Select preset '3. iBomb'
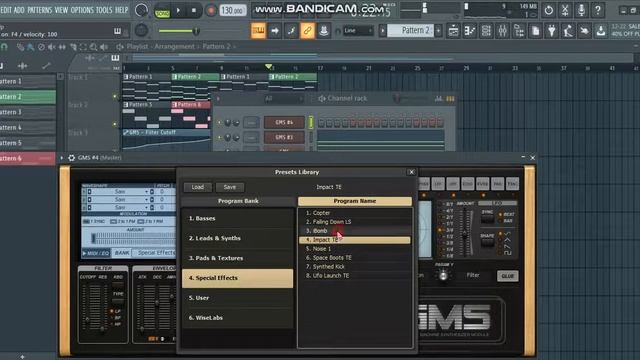The width and height of the screenshot is (640, 360). point(355,231)
